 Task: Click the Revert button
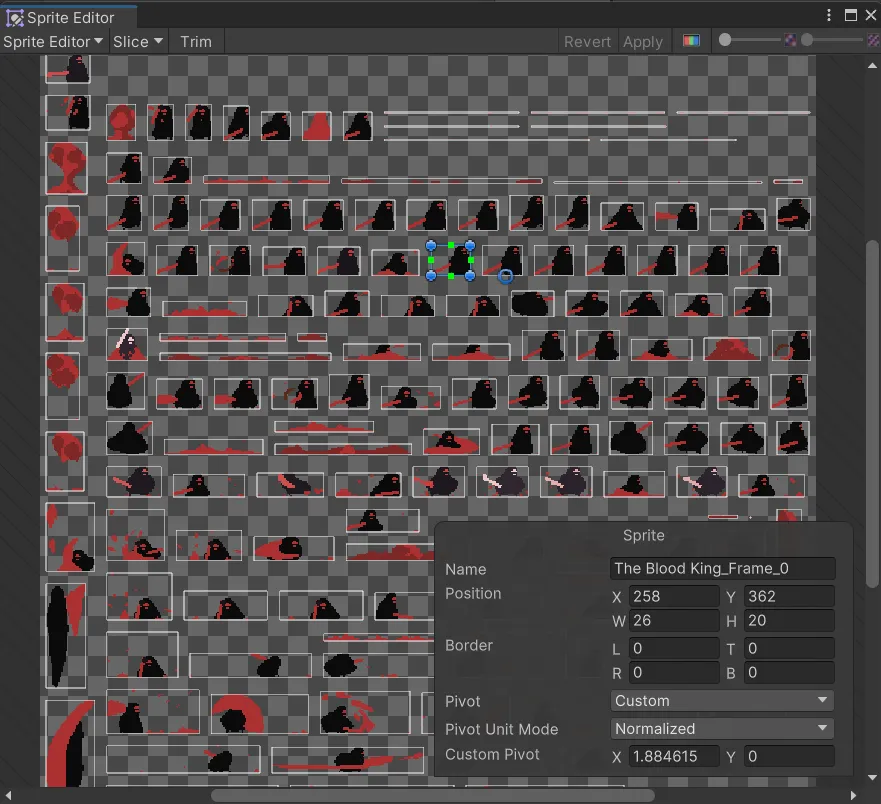(587, 42)
